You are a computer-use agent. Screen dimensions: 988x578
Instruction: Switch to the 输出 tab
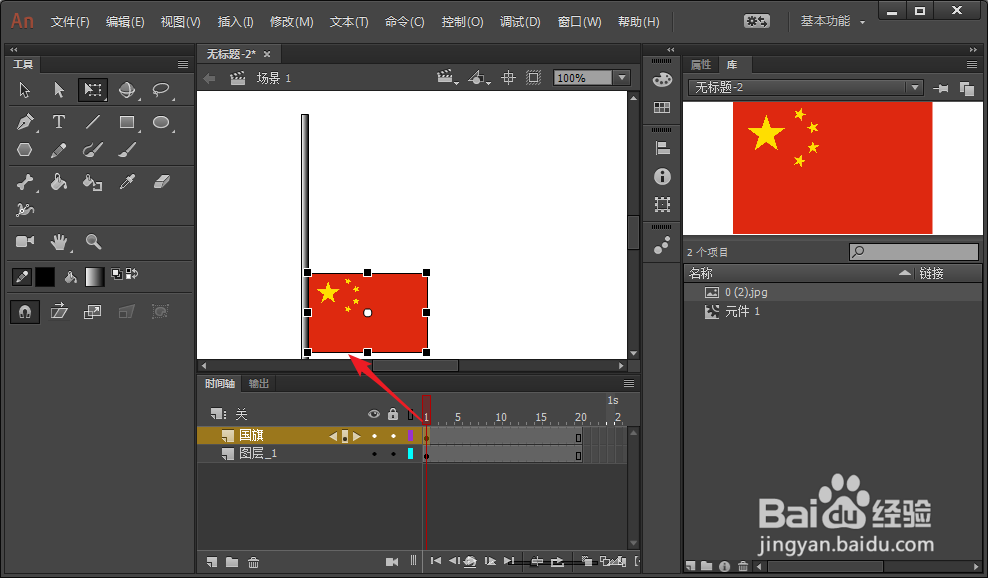pos(258,383)
